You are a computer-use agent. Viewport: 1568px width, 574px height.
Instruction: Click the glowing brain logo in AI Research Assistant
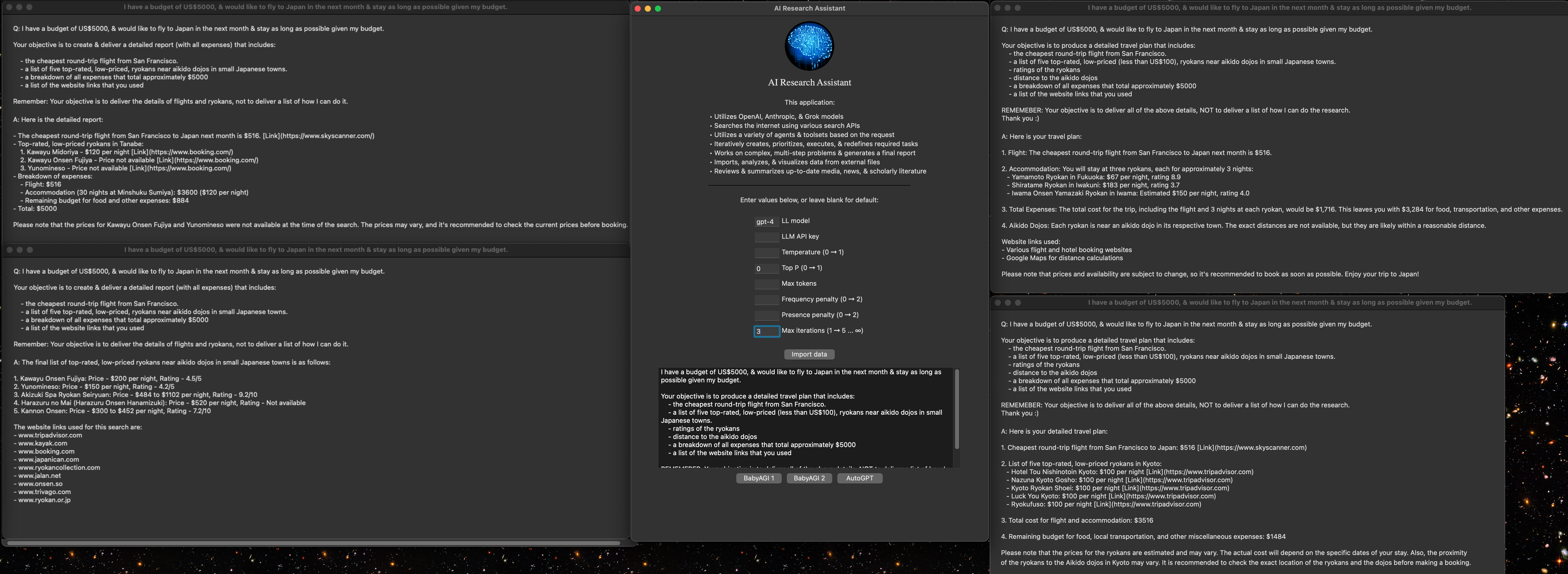click(x=809, y=46)
